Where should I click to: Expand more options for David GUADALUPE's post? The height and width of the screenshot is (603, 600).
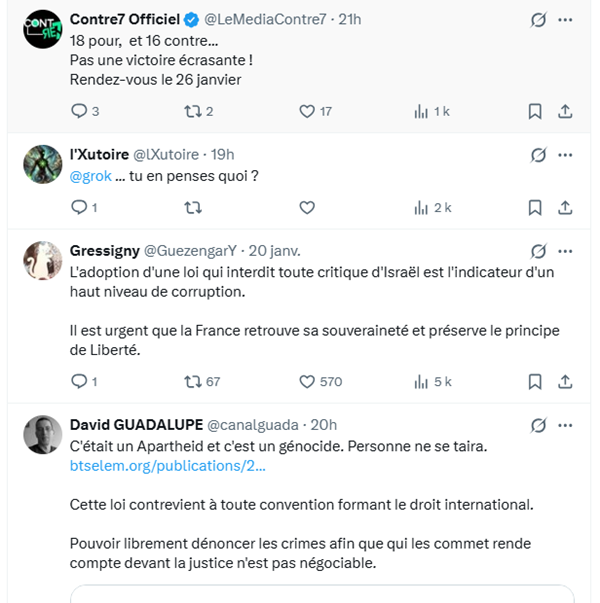click(x=565, y=425)
